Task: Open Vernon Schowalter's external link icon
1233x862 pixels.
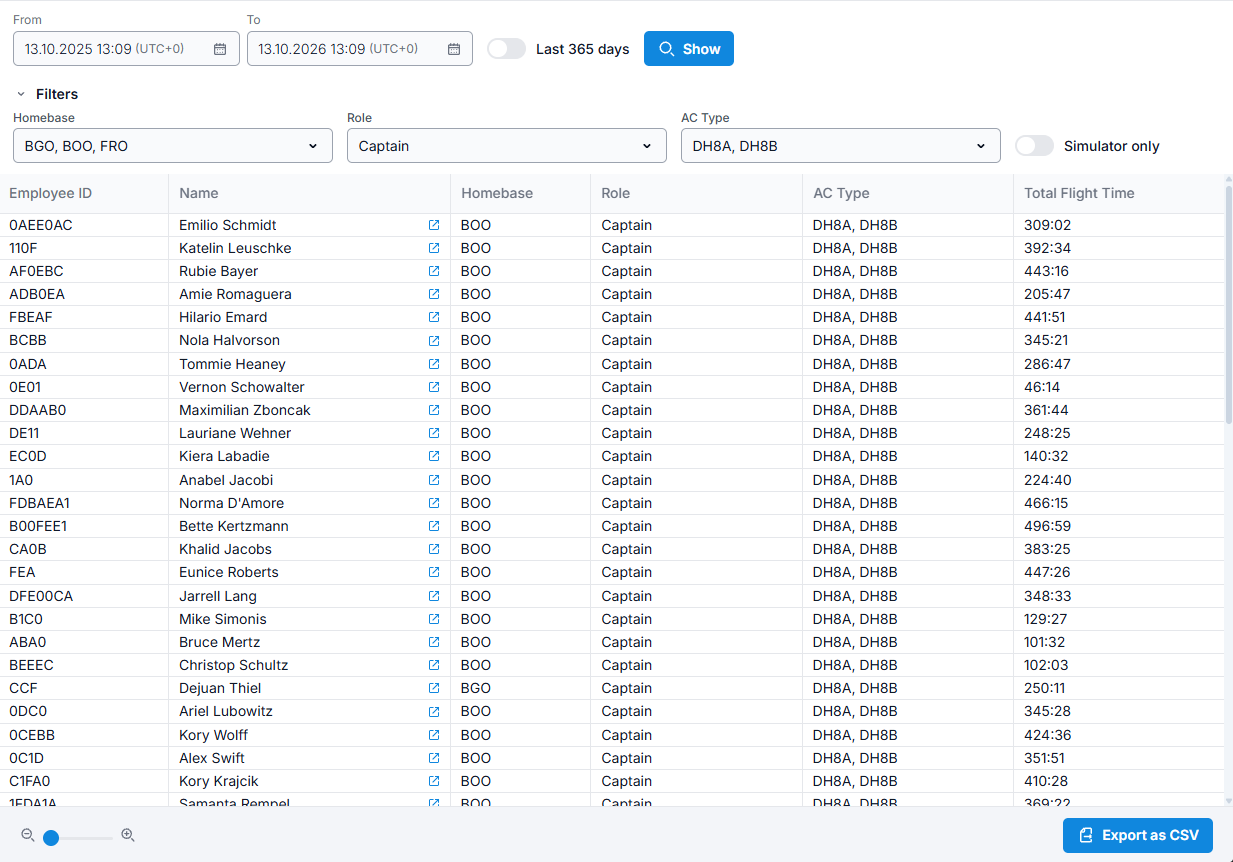Action: pos(434,387)
